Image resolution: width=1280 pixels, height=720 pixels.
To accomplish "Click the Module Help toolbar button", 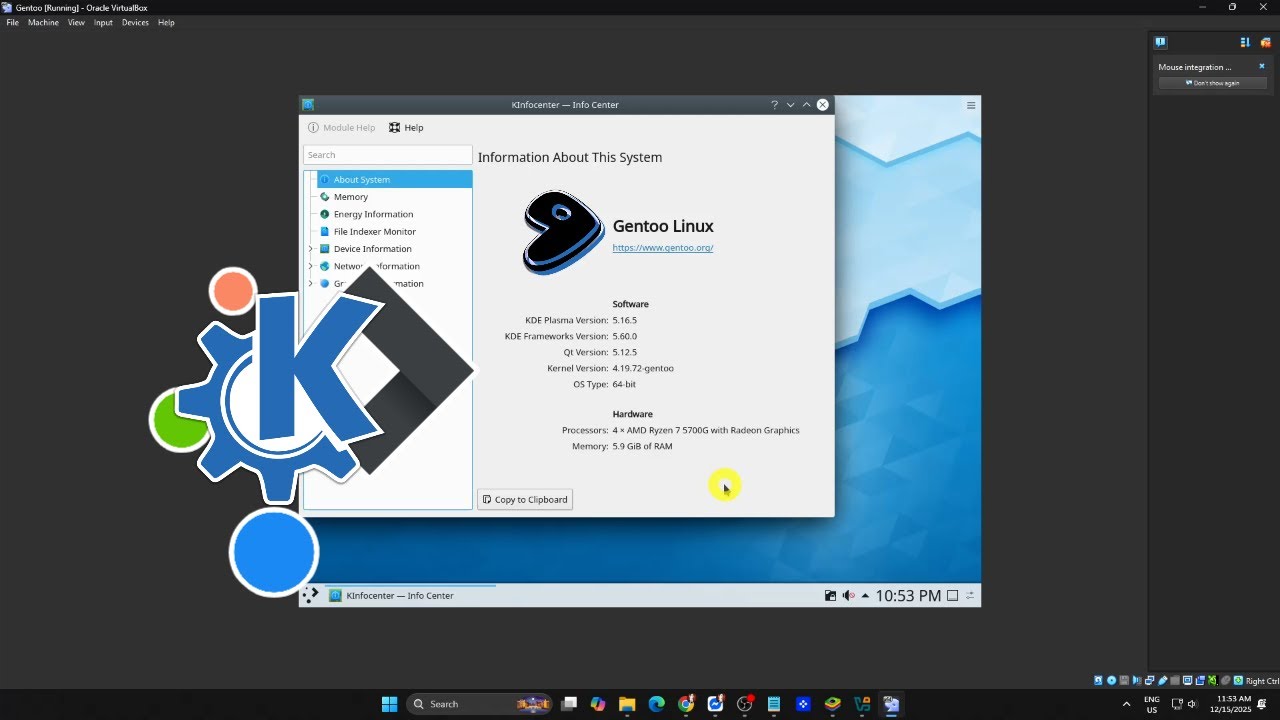I will [x=342, y=128].
